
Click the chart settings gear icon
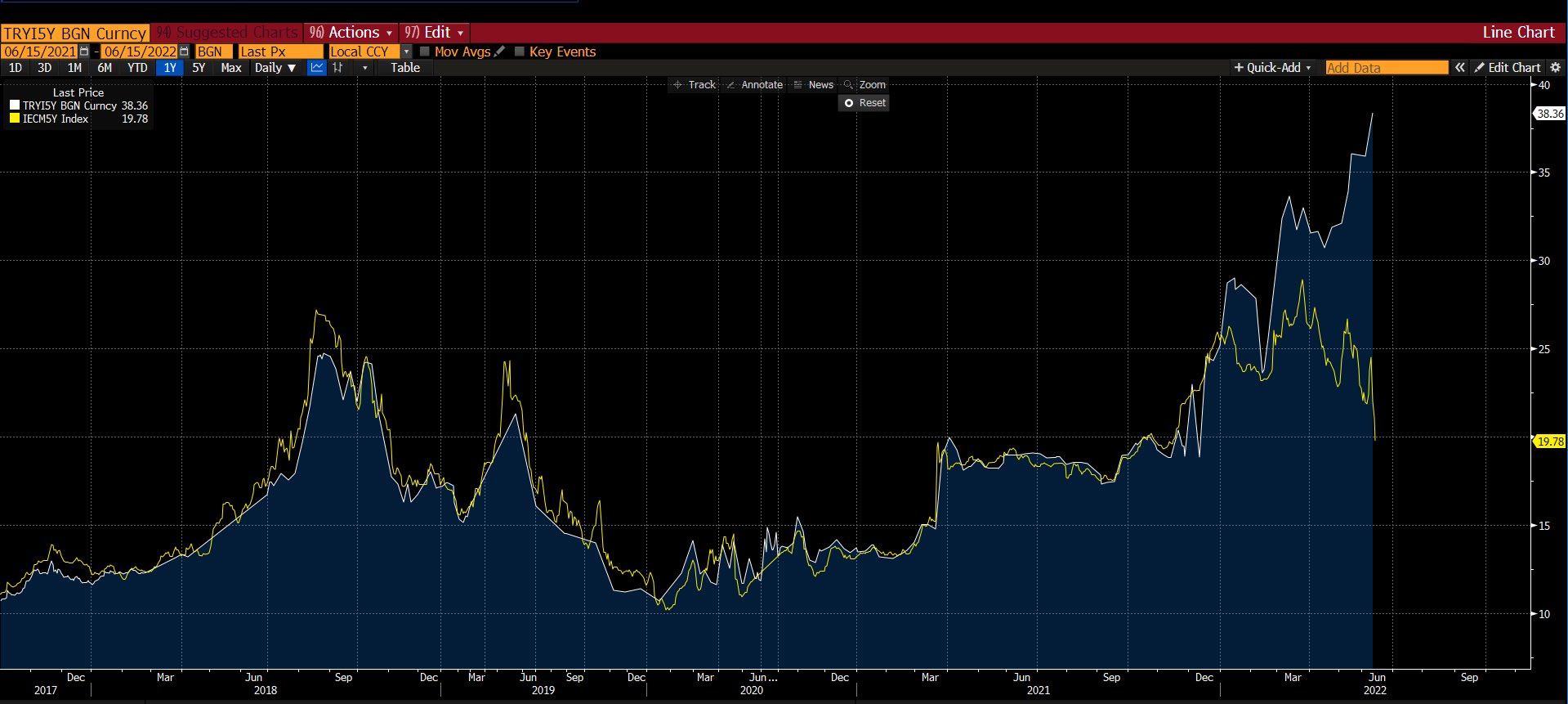click(x=1555, y=68)
